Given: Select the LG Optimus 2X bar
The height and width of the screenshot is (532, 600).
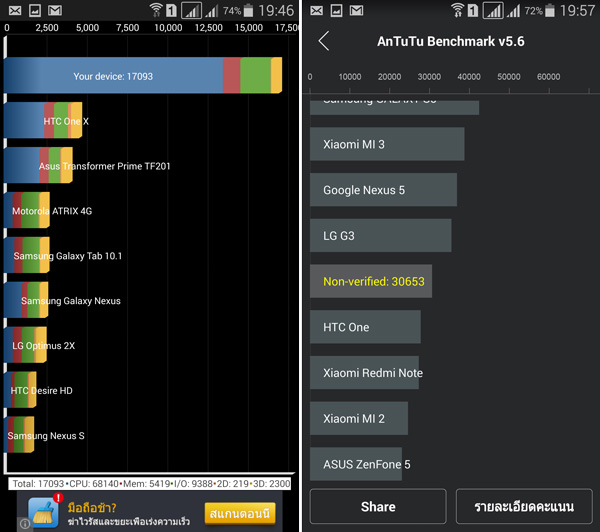Looking at the screenshot, I should (25, 345).
